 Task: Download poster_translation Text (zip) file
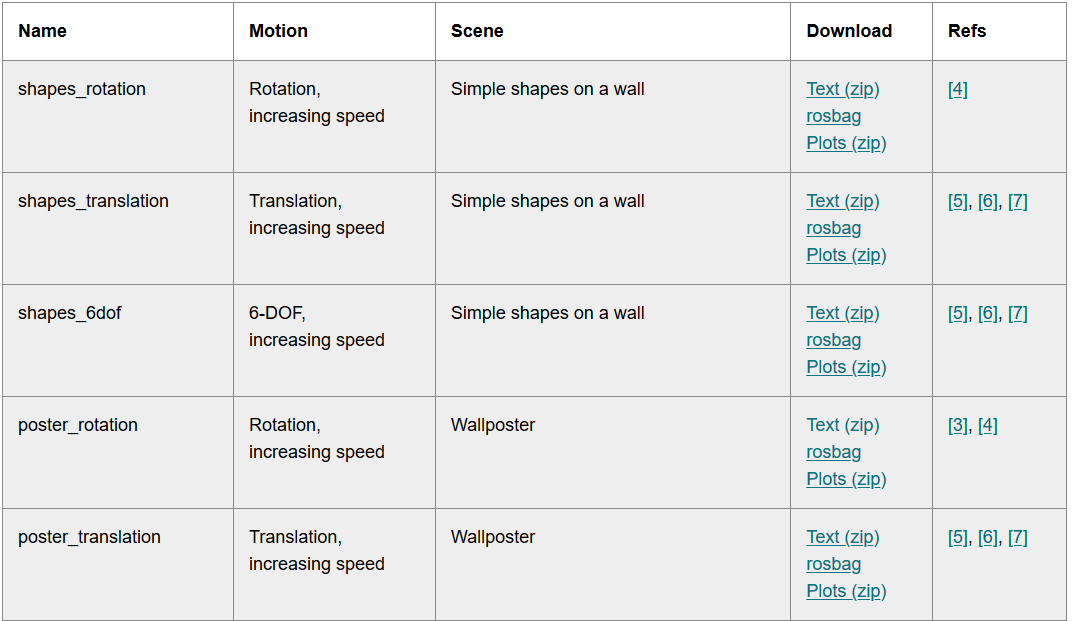pyautogui.click(x=842, y=537)
